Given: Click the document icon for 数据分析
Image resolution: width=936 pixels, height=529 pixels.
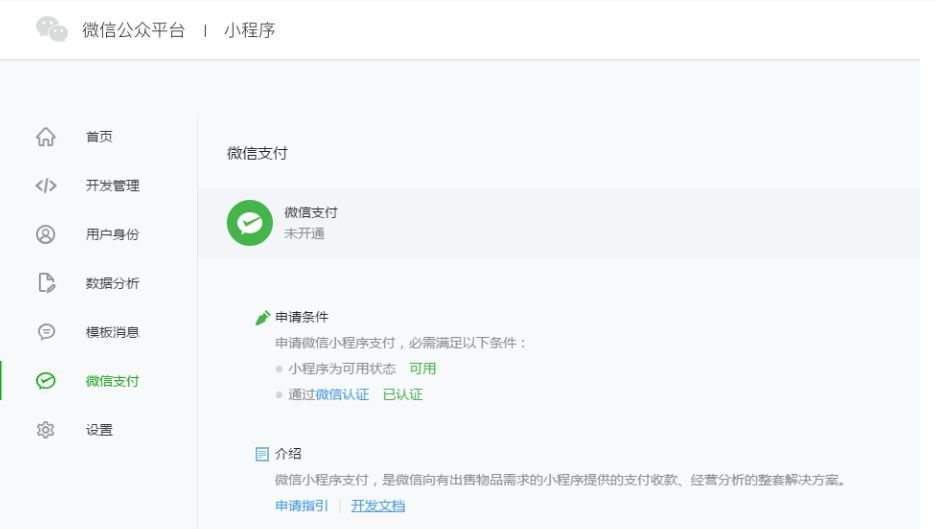Looking at the screenshot, I should coord(46,283).
